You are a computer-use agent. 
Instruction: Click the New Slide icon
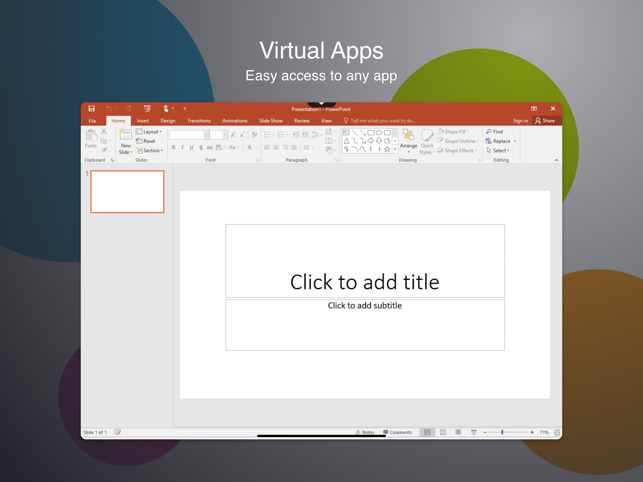click(125, 135)
